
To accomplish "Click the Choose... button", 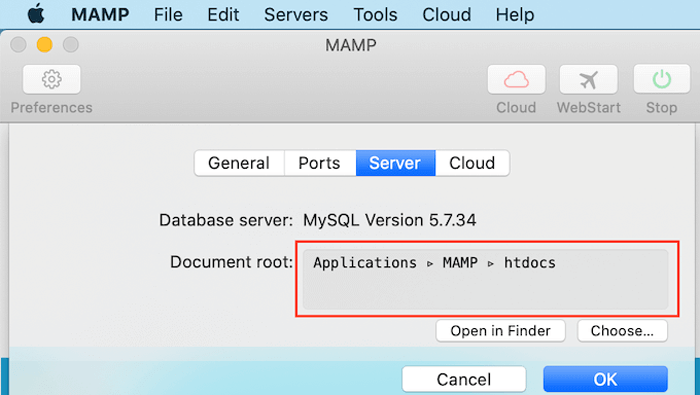I will 622,331.
